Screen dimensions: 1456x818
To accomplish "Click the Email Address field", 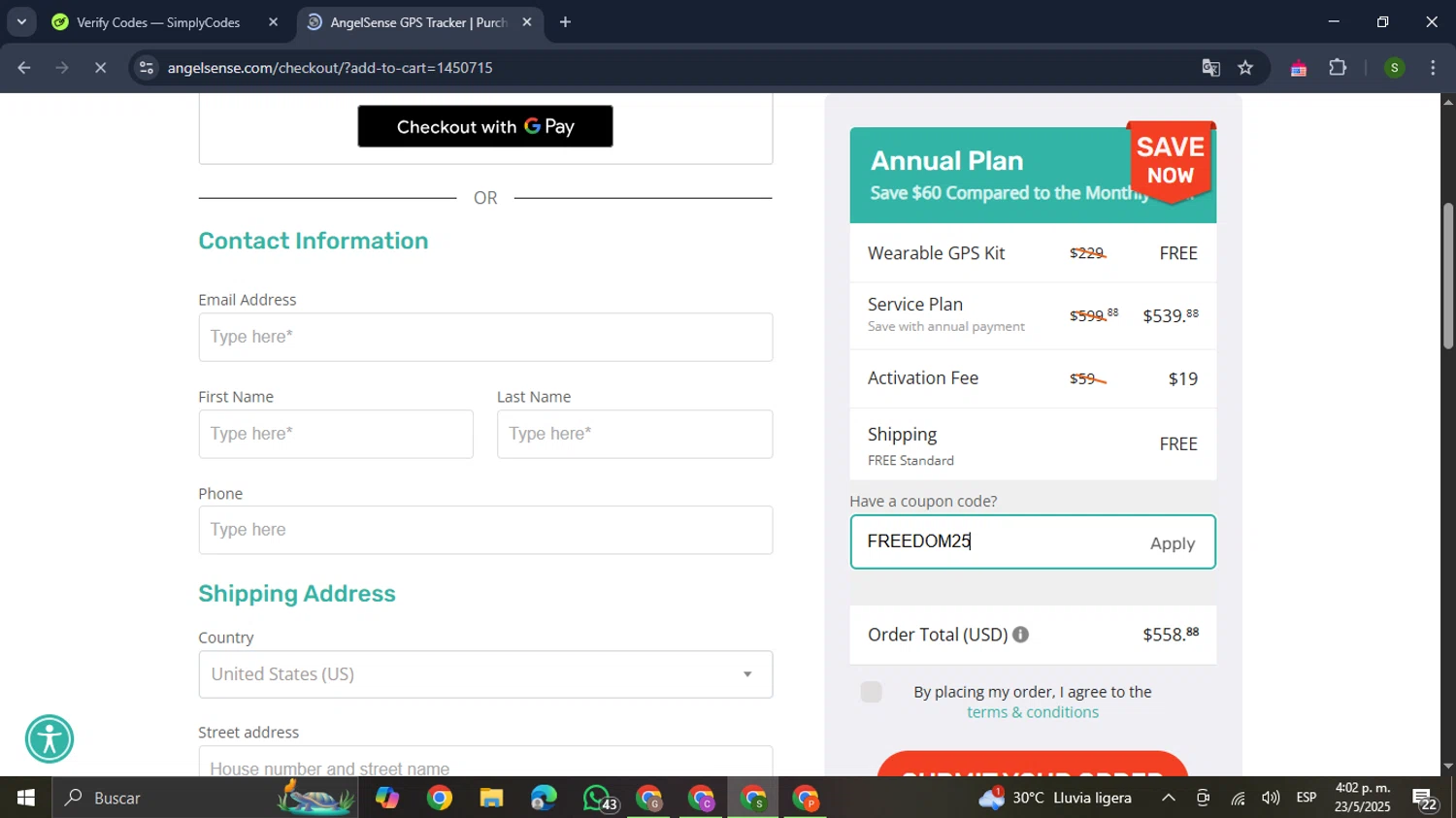I will pos(485,337).
